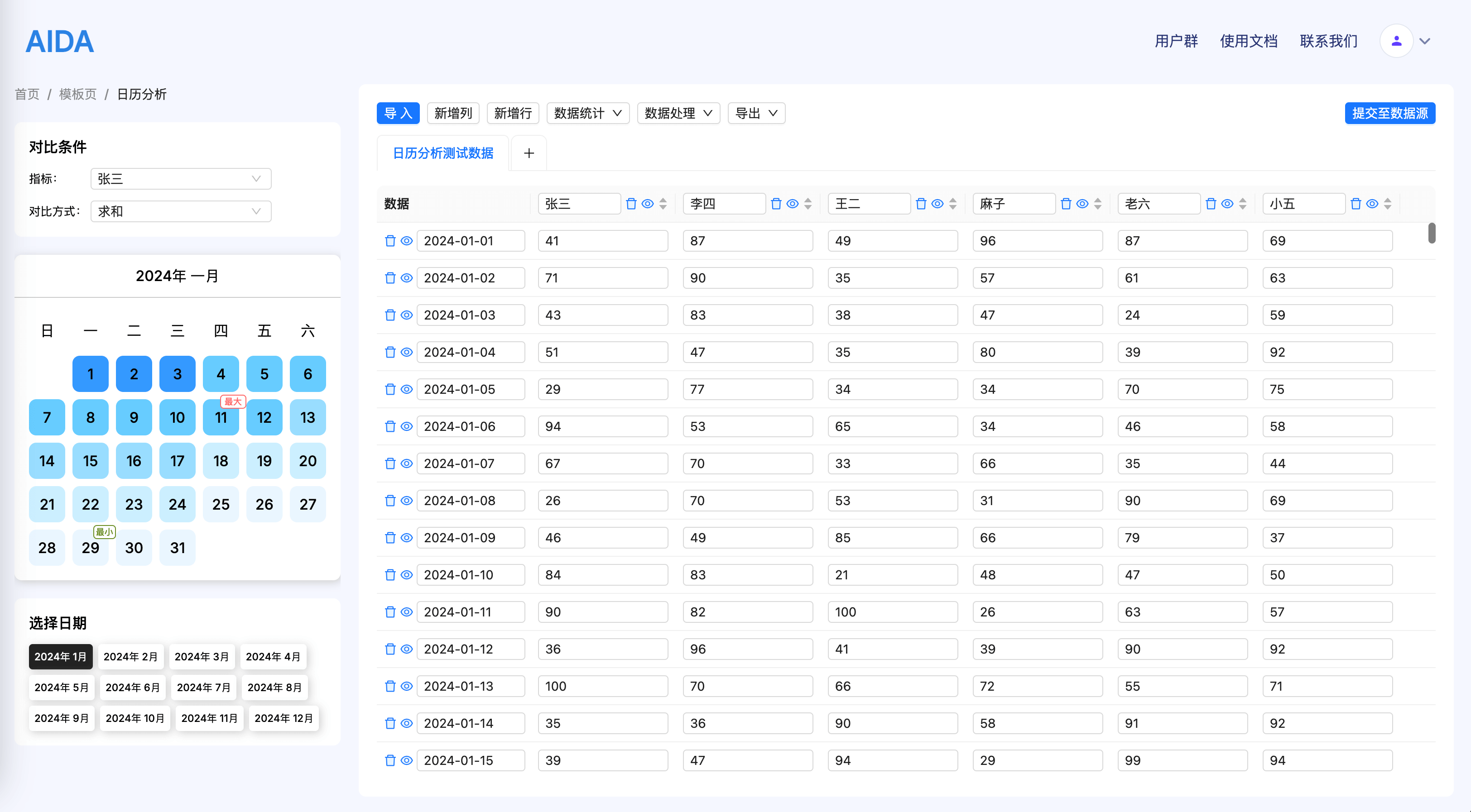Select month 2024年 6月
This screenshot has width=1471, height=812.
(x=133, y=687)
